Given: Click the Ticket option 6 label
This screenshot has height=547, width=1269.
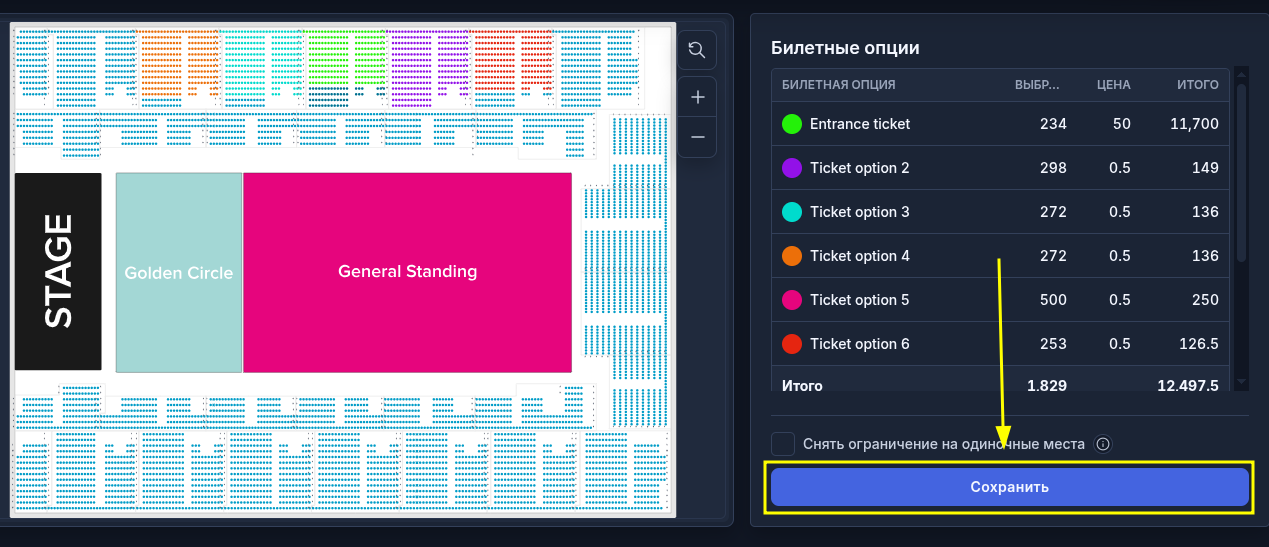Looking at the screenshot, I should coord(860,344).
